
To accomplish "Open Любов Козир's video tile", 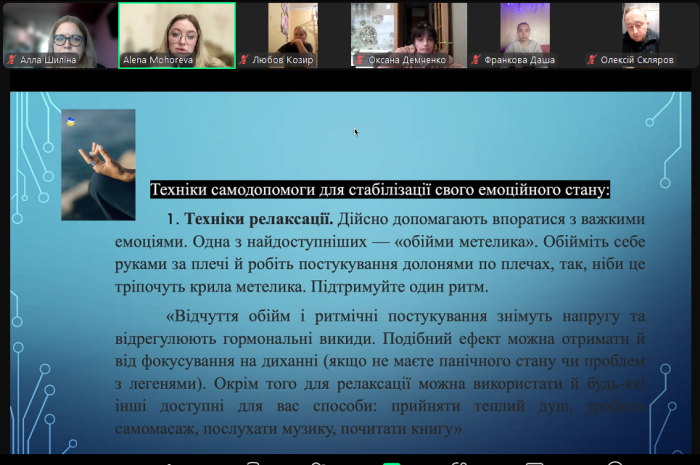I will (293, 28).
